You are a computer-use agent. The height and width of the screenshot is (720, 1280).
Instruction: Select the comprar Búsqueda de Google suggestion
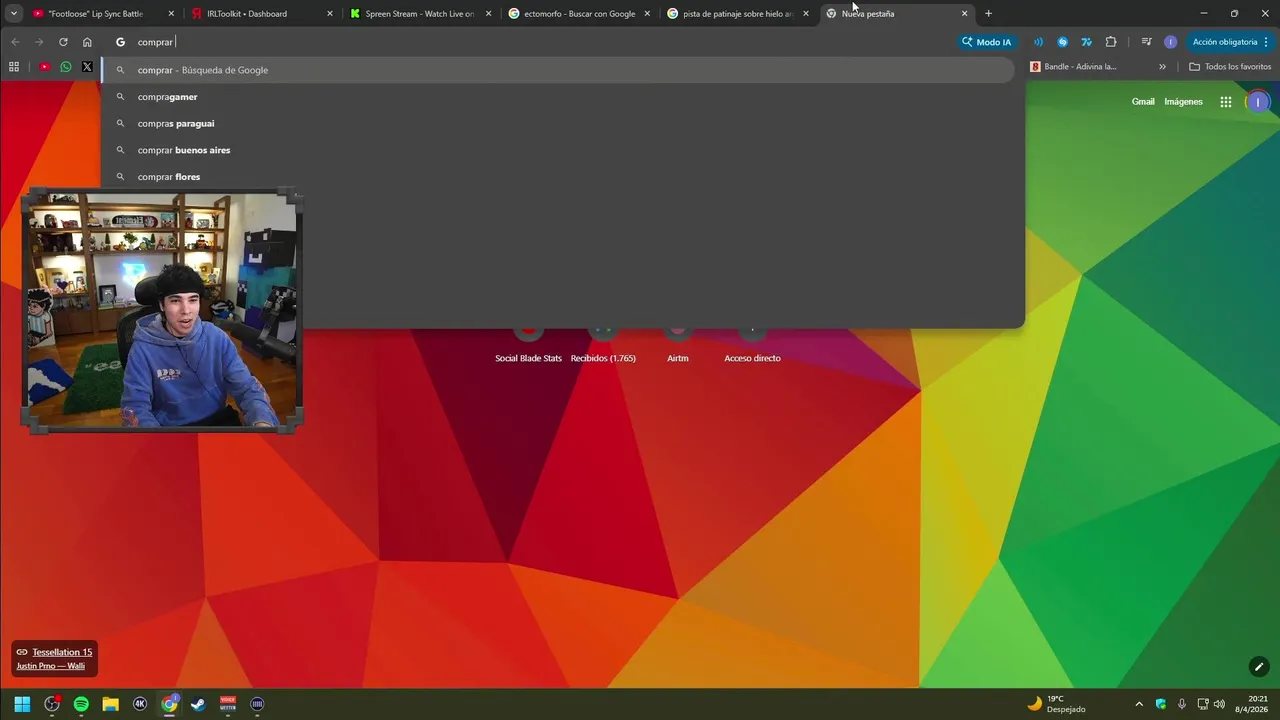[558, 70]
